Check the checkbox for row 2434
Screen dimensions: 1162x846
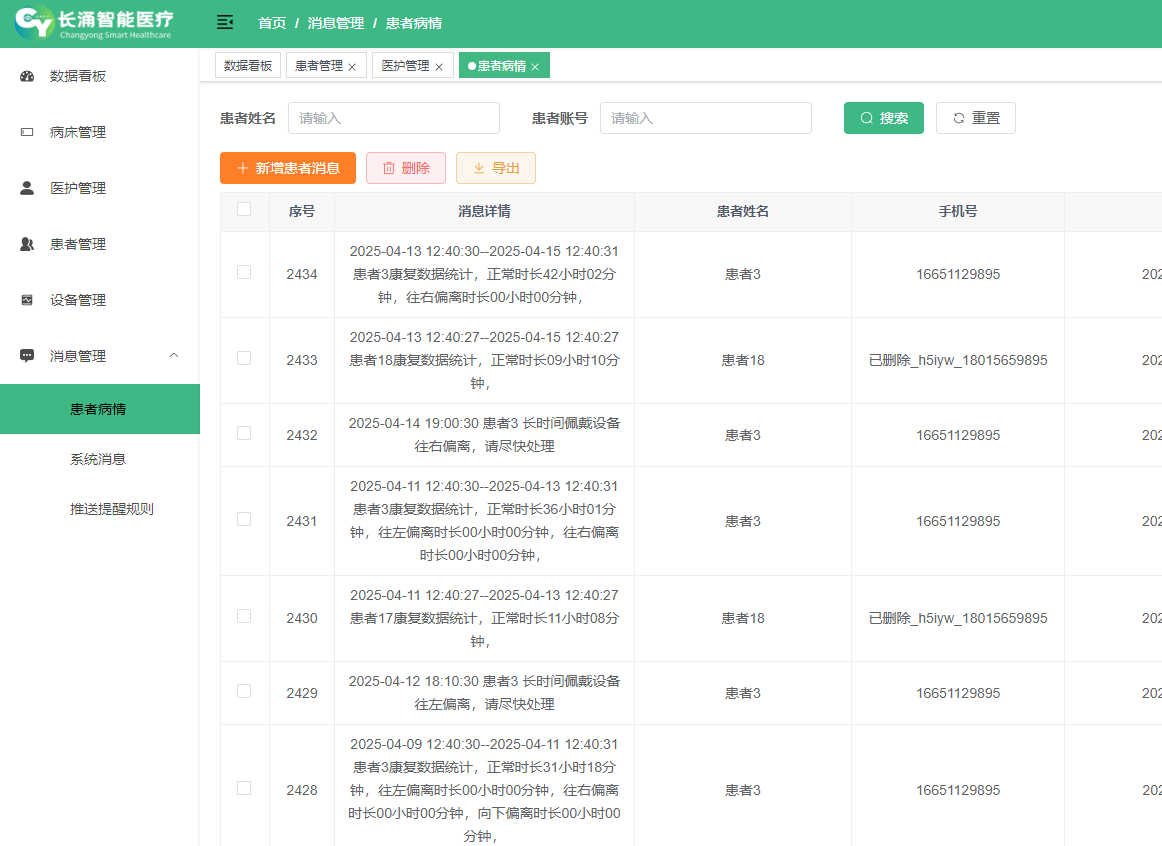tap(244, 272)
